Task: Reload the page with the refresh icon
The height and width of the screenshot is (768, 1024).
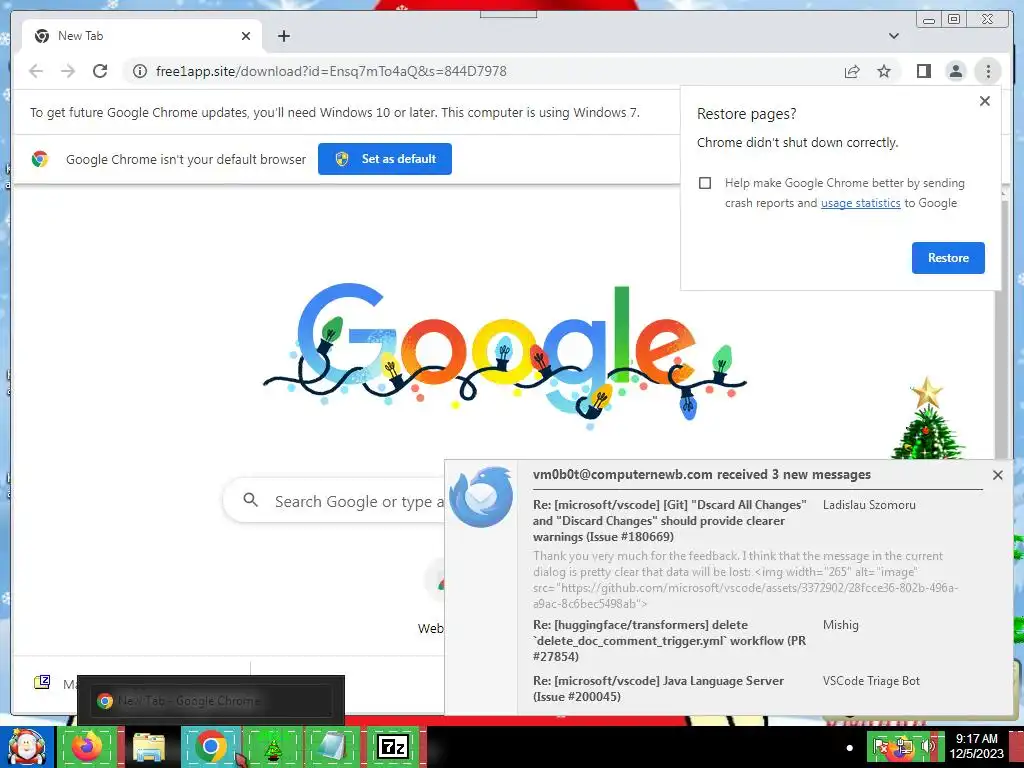Action: coord(100,71)
